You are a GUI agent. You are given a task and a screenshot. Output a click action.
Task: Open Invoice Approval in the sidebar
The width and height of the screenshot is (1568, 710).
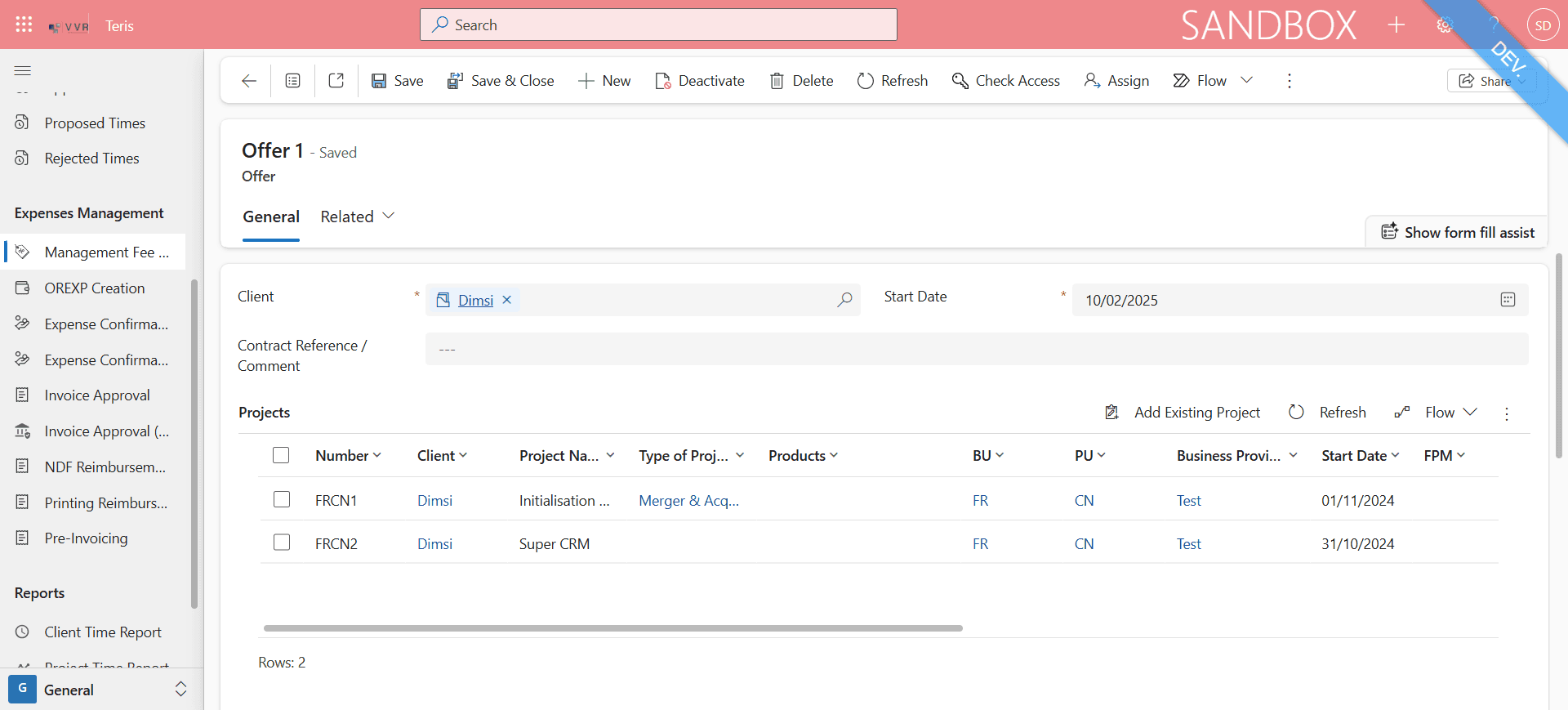coord(97,395)
